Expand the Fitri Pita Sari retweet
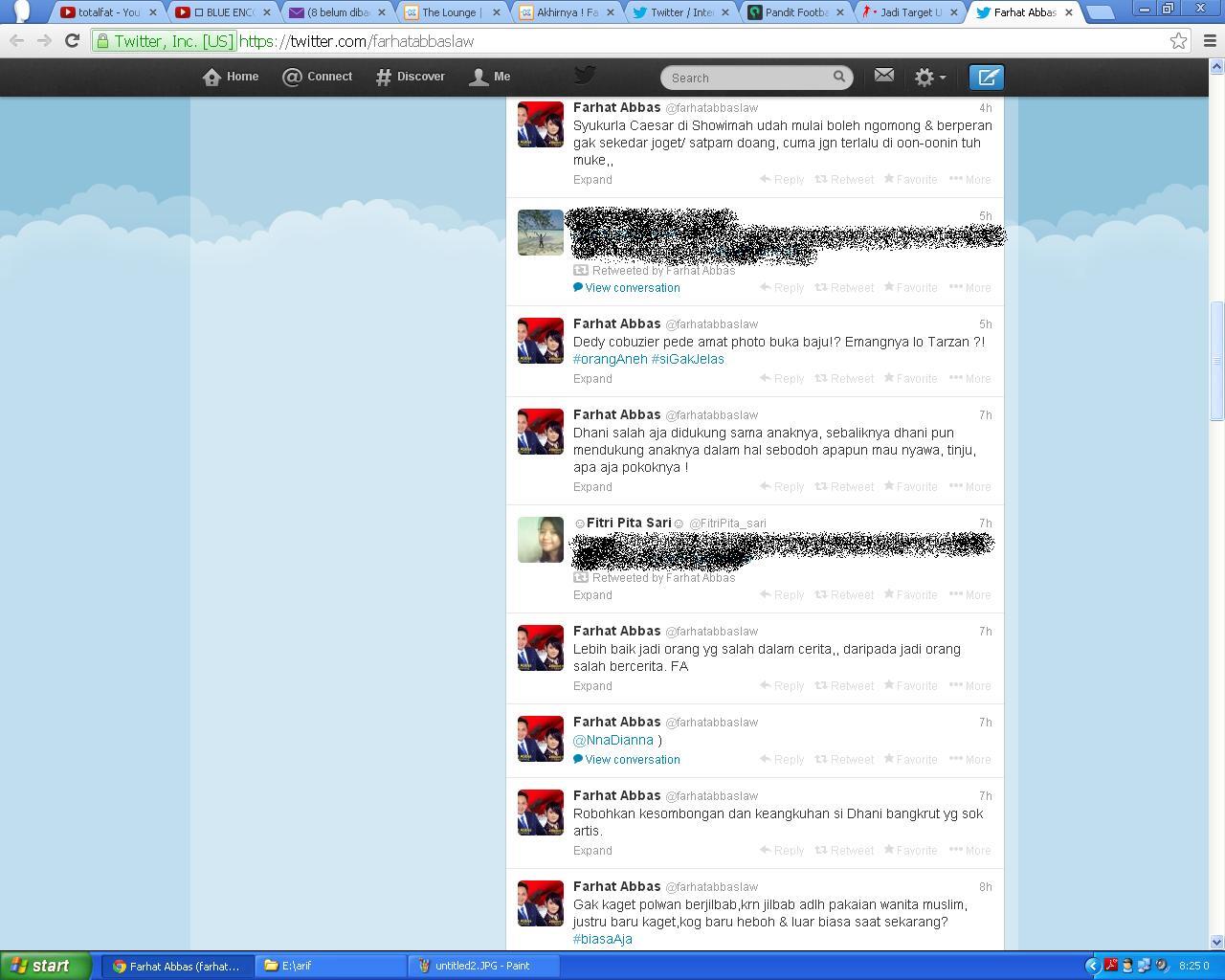The height and width of the screenshot is (980, 1225). 592,595
